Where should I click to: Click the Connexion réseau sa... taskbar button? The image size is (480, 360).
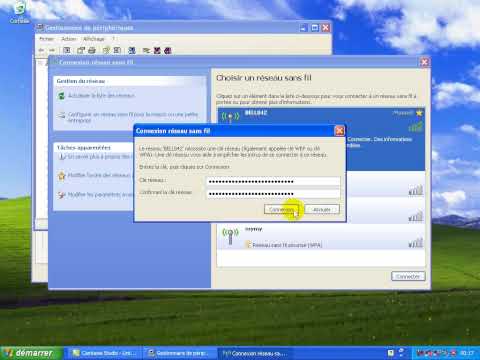click(x=255, y=353)
